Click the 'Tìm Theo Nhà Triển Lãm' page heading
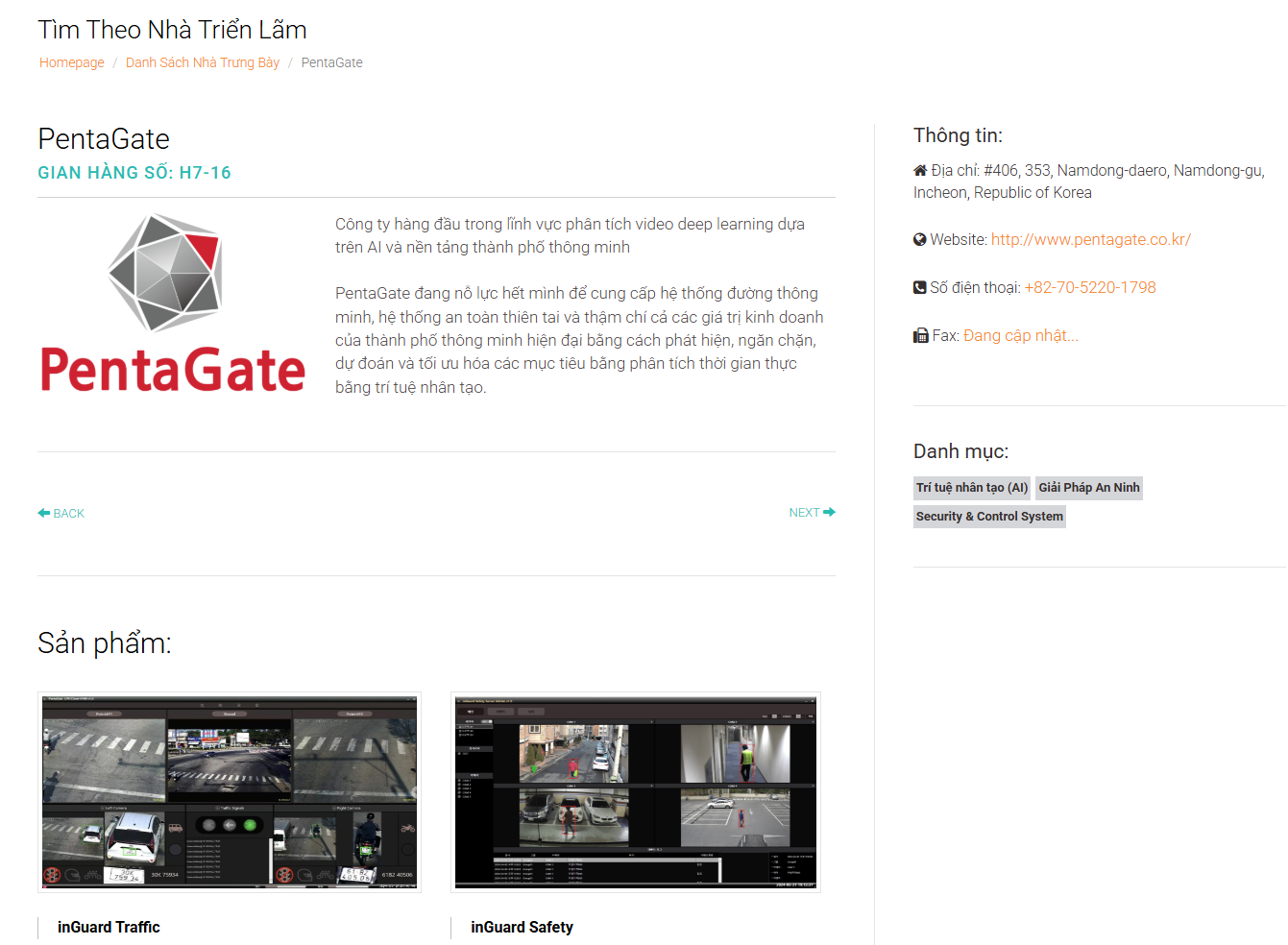 tap(173, 30)
